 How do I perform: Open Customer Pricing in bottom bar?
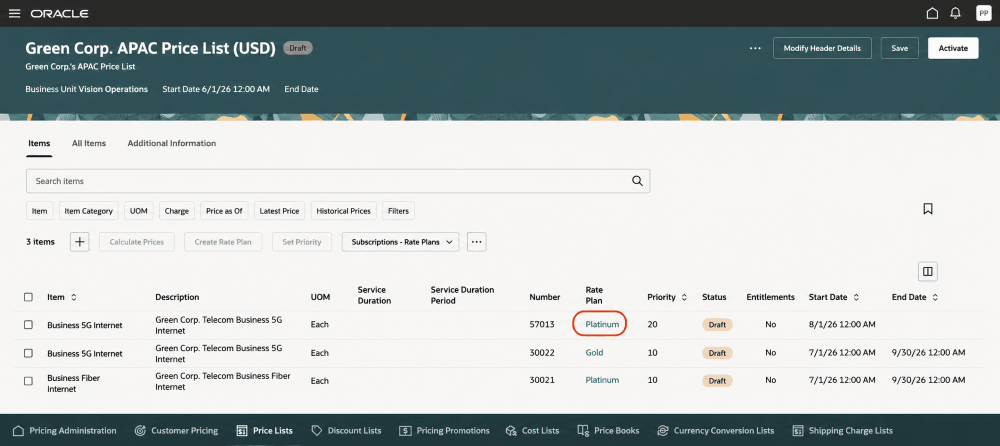tap(177, 431)
